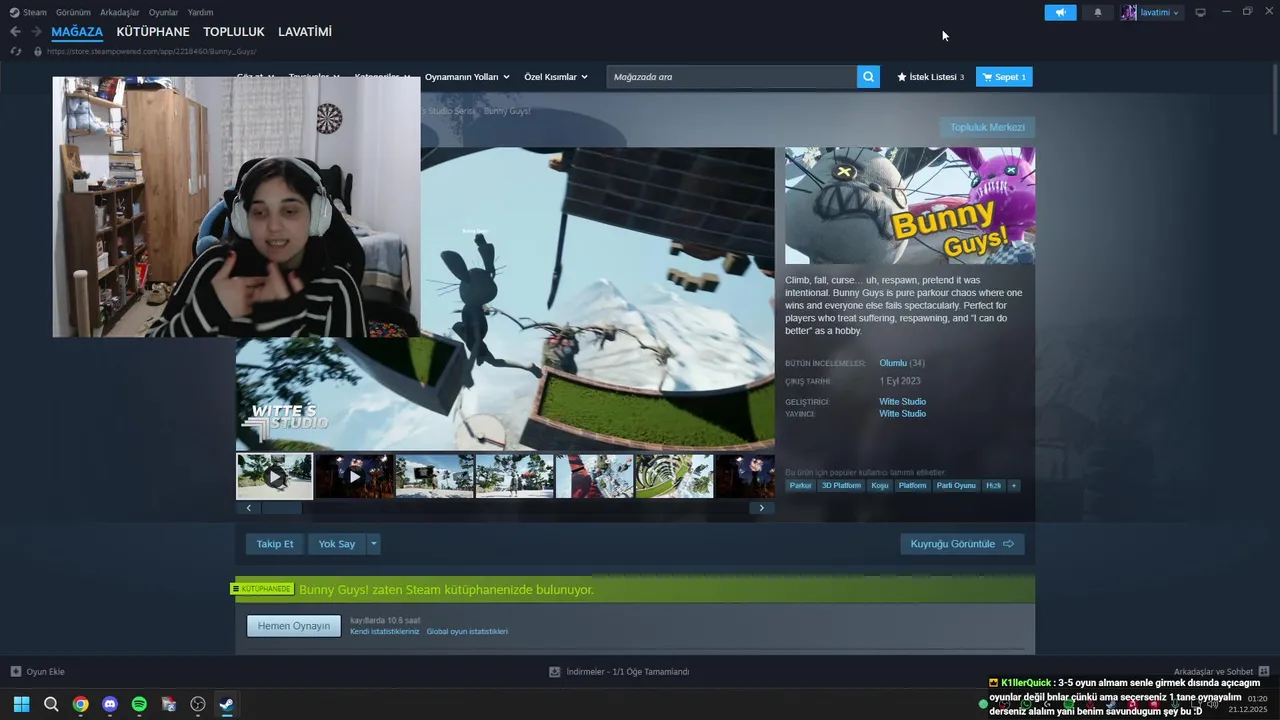Open the Windows Start menu

click(x=21, y=704)
